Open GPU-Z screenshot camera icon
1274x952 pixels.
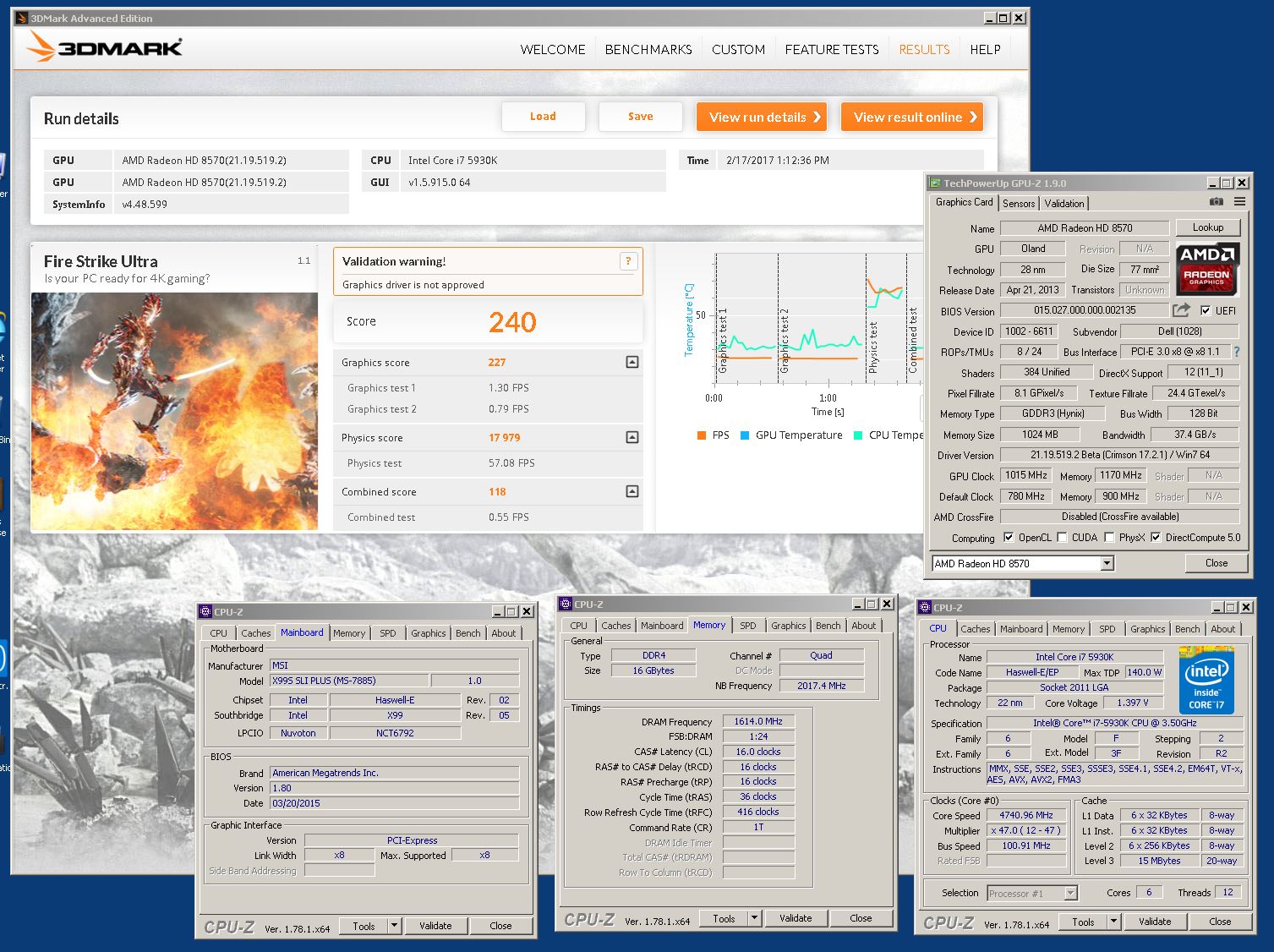pyautogui.click(x=1216, y=202)
